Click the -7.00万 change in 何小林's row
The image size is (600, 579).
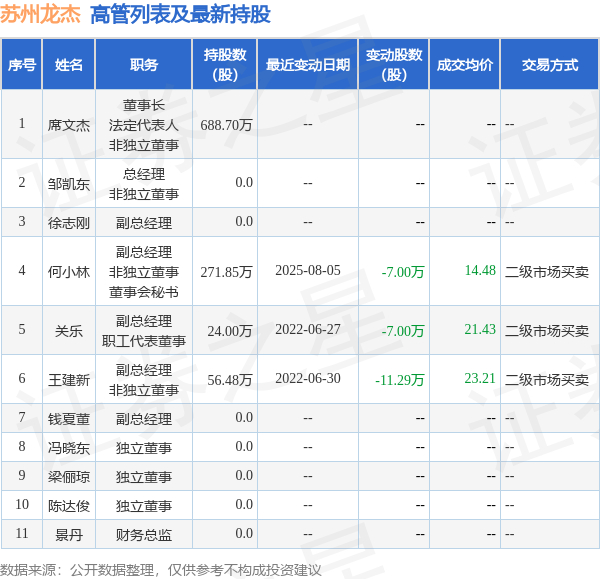coord(403,272)
